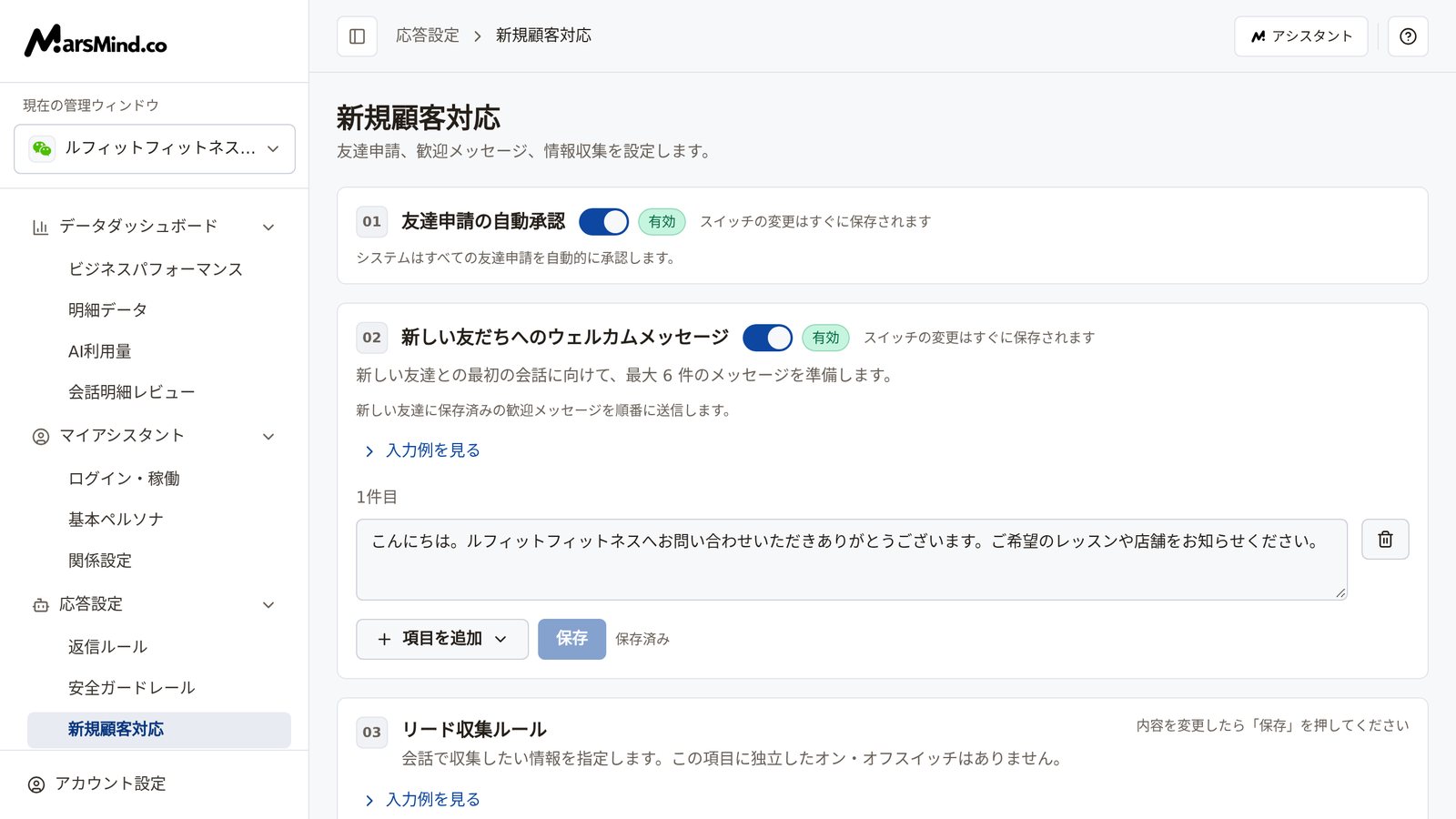Turn off ウェルカムメッセージ switch

pos(767,338)
